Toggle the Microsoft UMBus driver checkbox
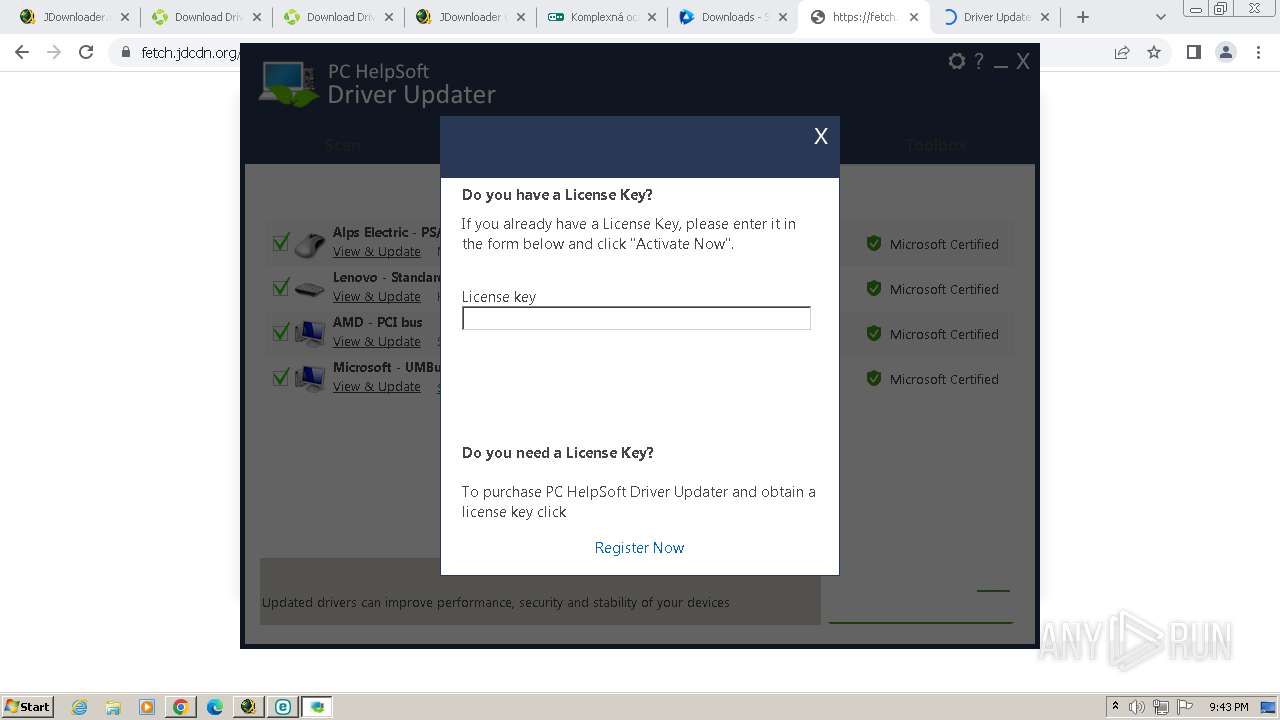 pos(281,378)
